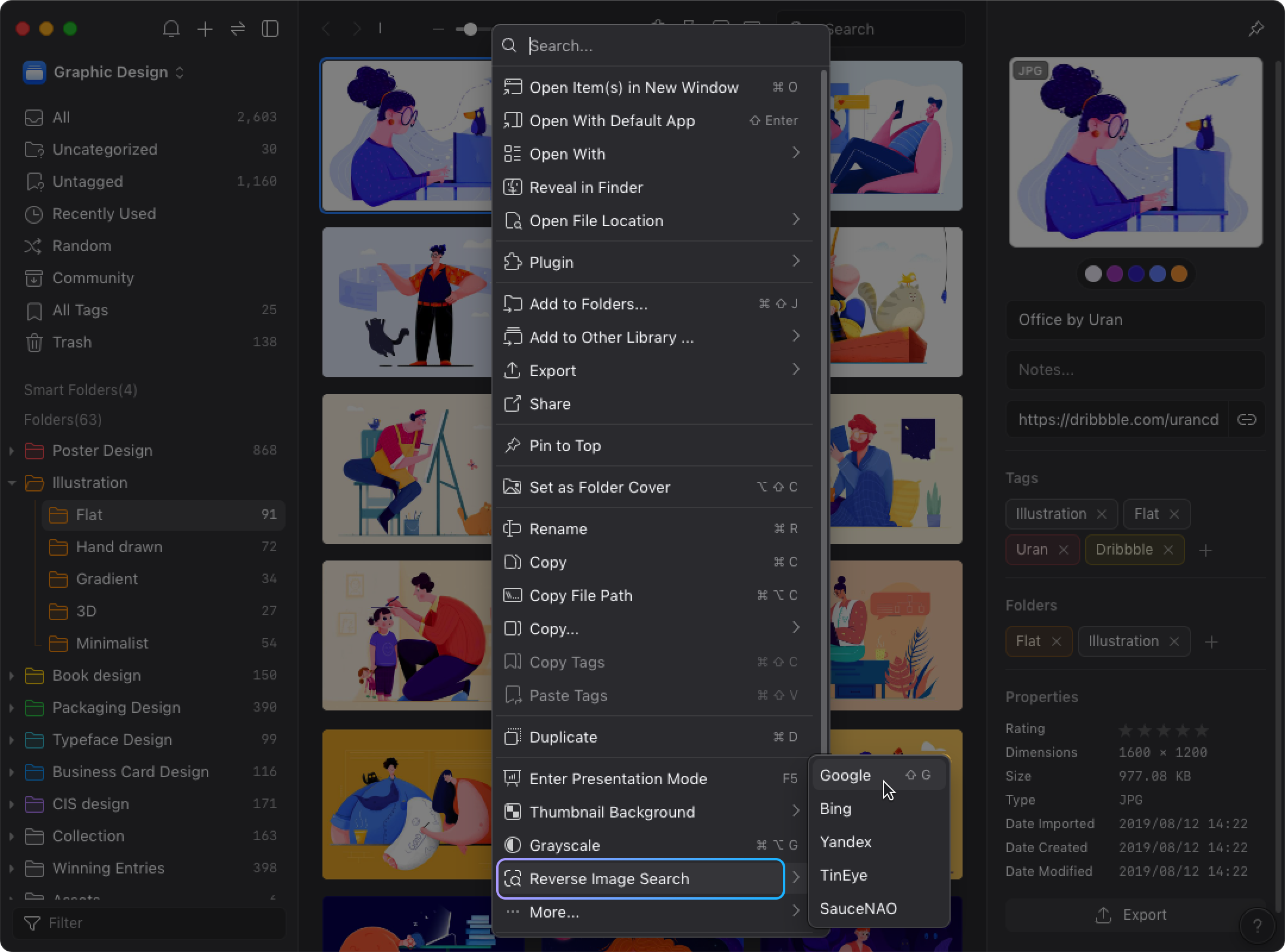Expand the Export submenu arrow

(x=795, y=370)
